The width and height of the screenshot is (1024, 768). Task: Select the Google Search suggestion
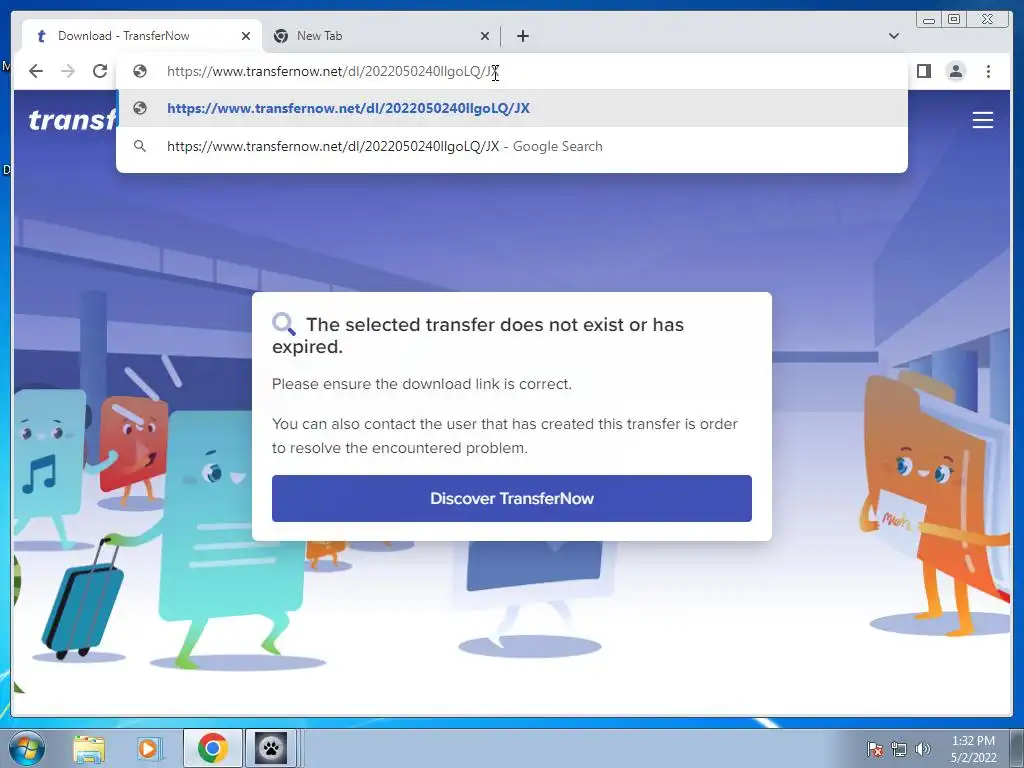(512, 146)
